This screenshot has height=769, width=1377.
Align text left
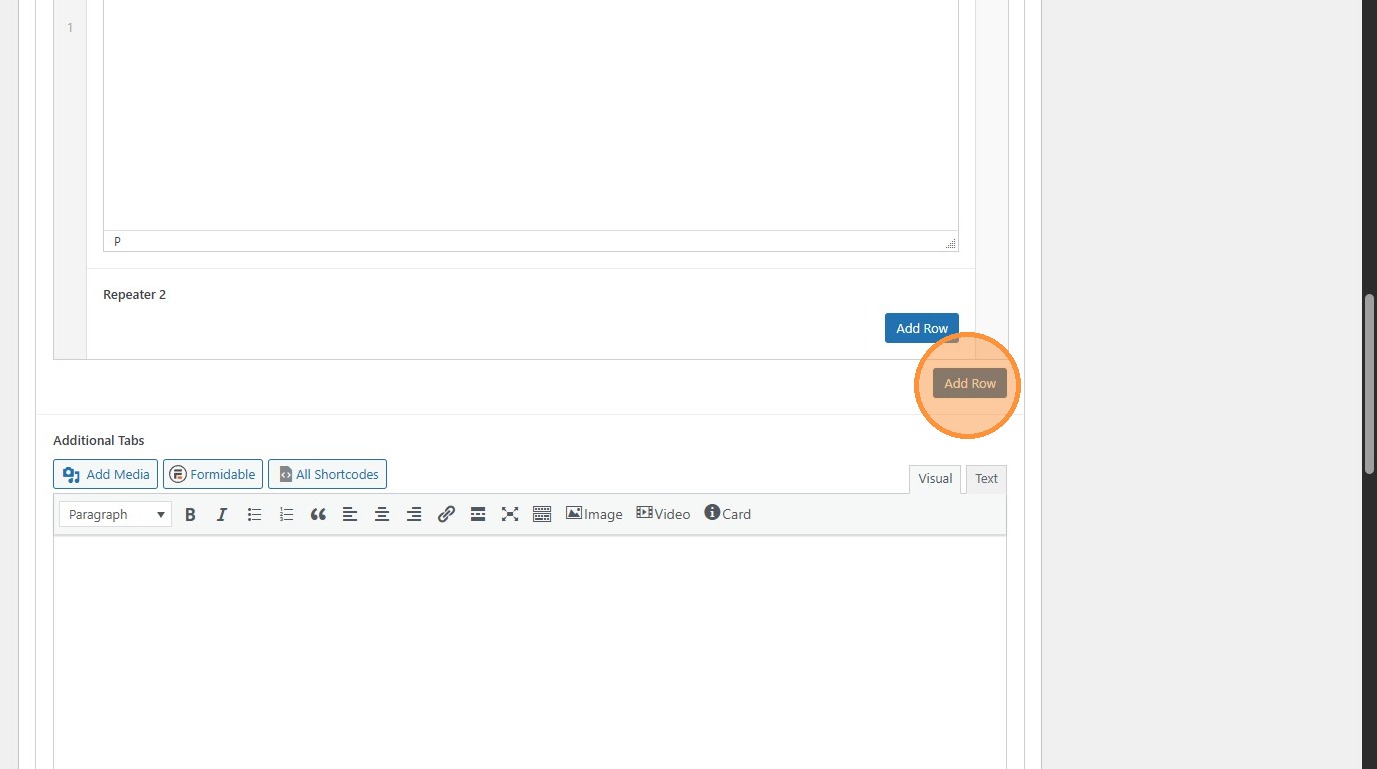click(350, 514)
